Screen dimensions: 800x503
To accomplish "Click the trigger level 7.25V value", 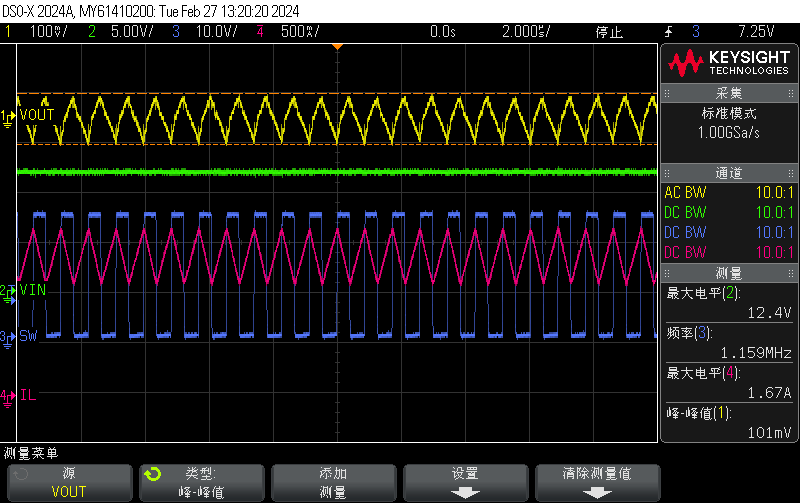I will (756, 32).
